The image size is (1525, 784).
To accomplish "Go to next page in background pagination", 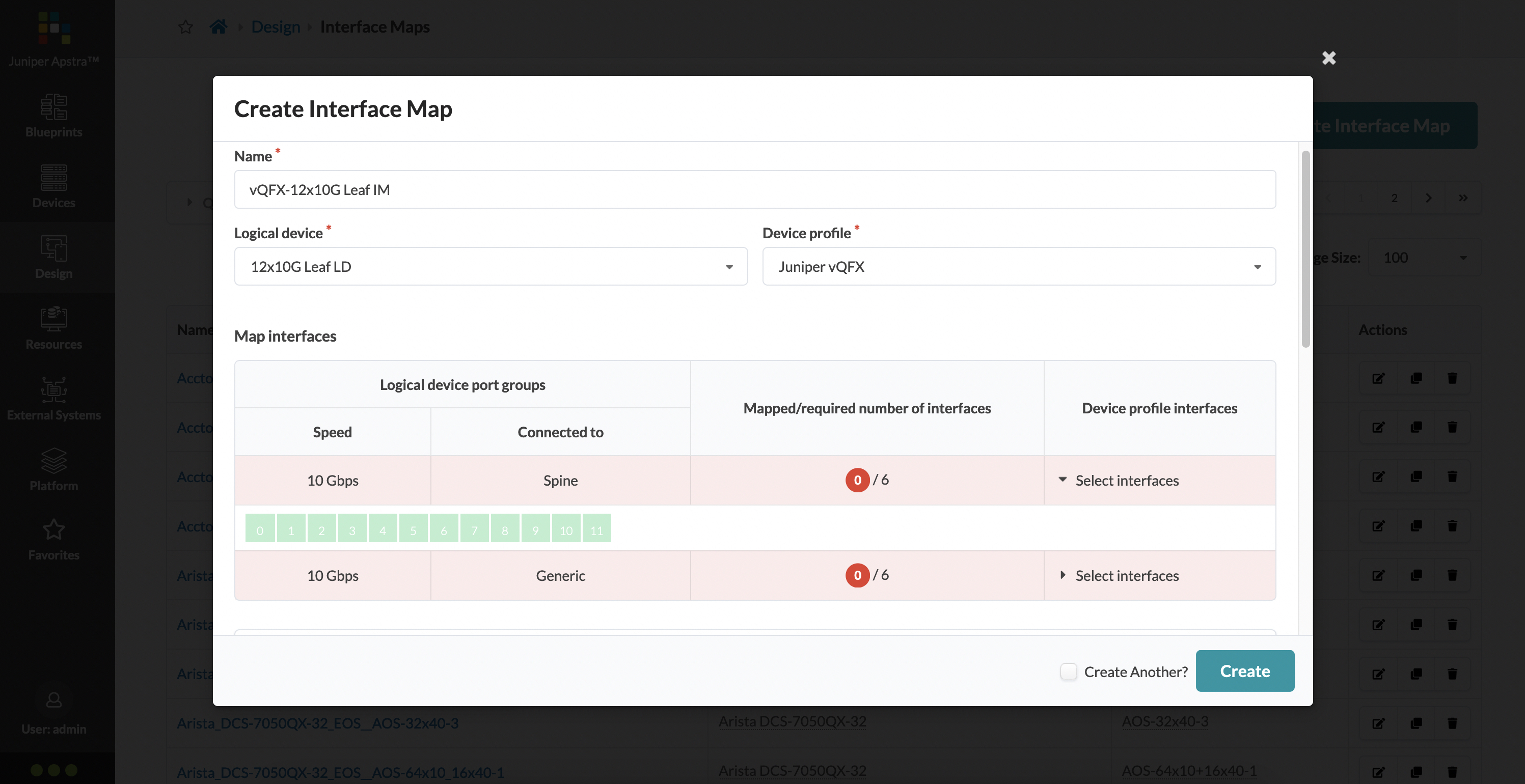I will click(1429, 198).
